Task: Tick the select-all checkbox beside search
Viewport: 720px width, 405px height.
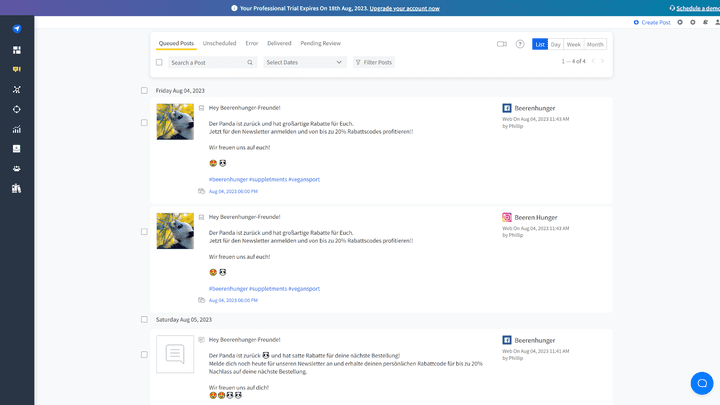Action: click(x=159, y=62)
